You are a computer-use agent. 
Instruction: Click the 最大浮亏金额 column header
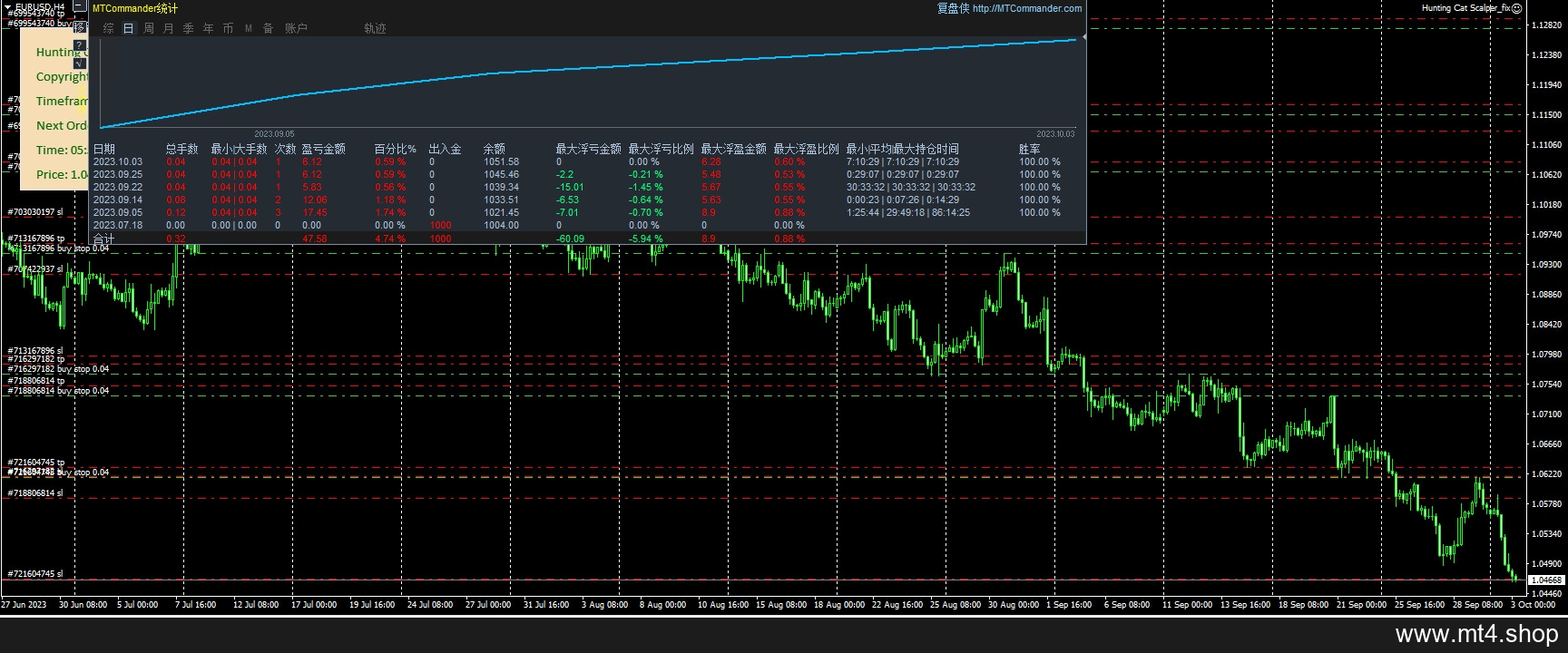pyautogui.click(x=588, y=149)
